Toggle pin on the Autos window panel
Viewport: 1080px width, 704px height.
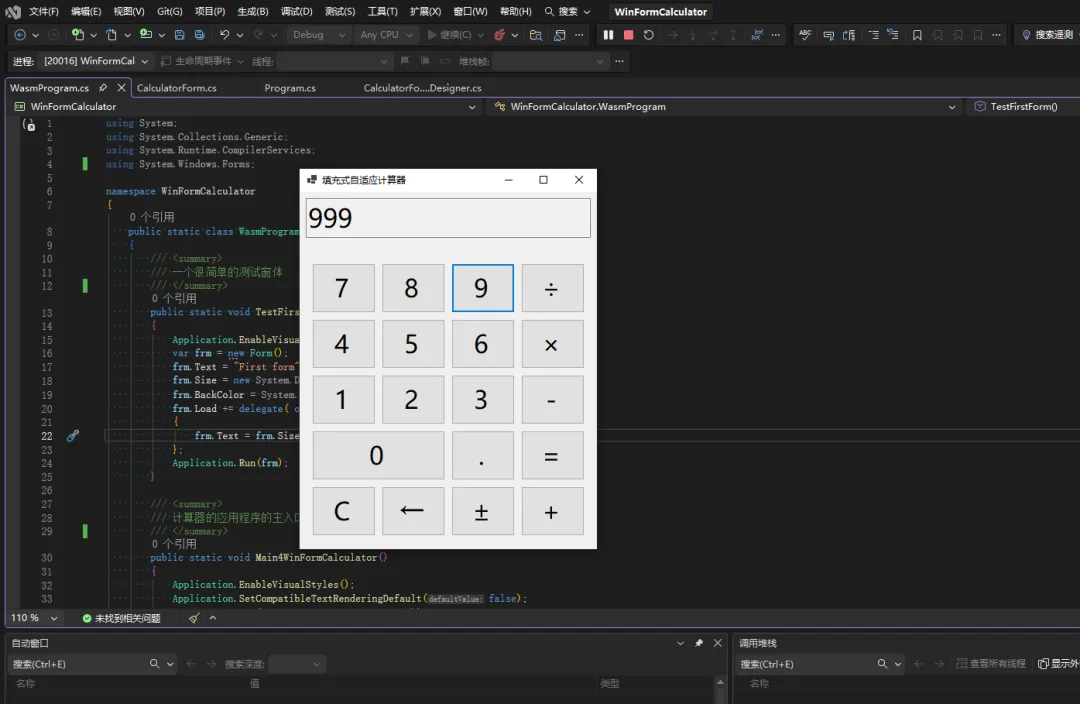pos(699,643)
